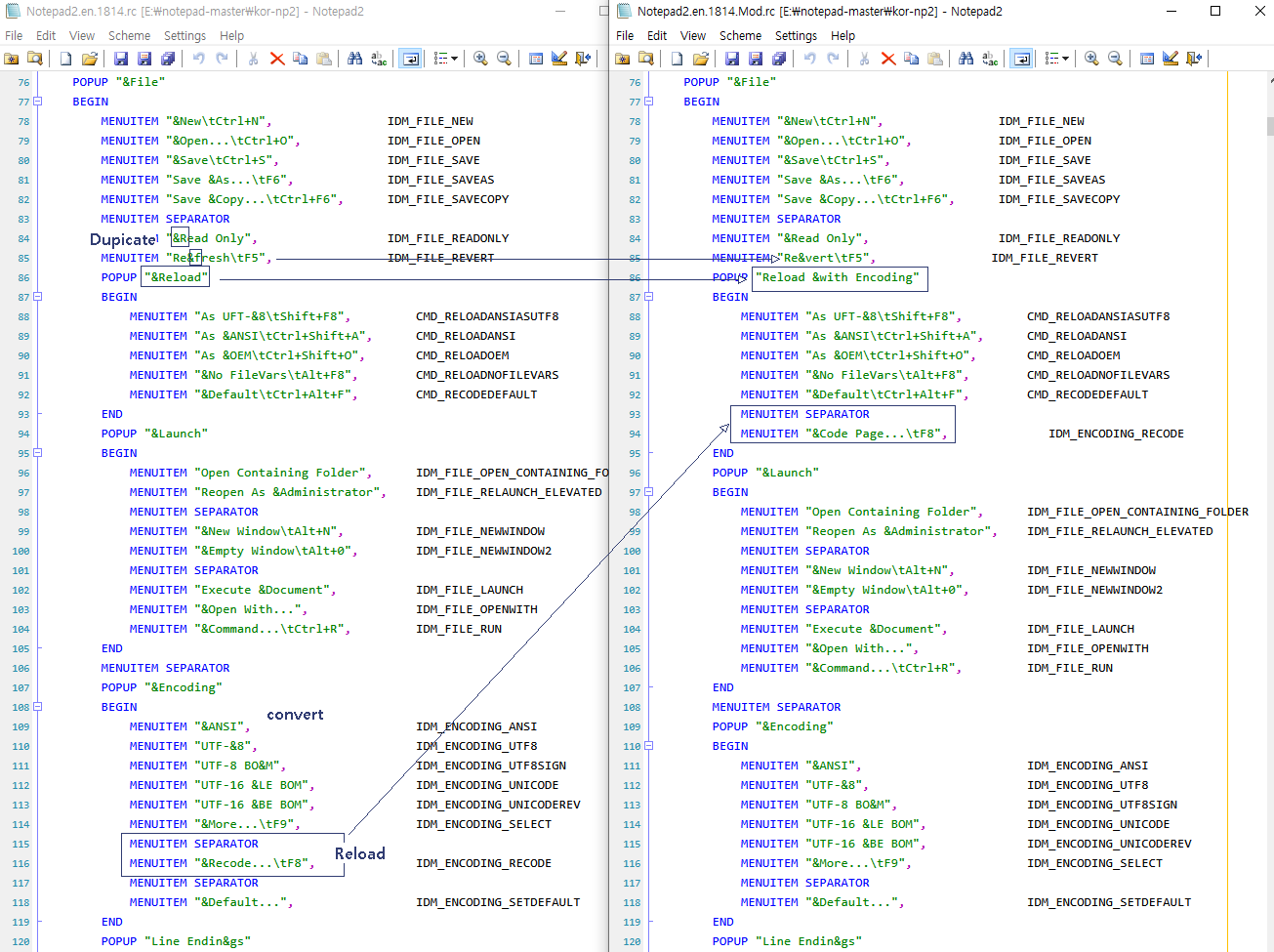The image size is (1274, 952).
Task: Exit Notepad2 via the door toolbar icon
Action: point(583,58)
